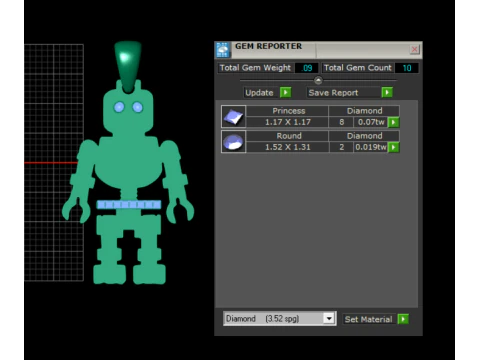Click the green arrow next to Save Report
Screen dimensions: 480x360
click(x=387, y=92)
